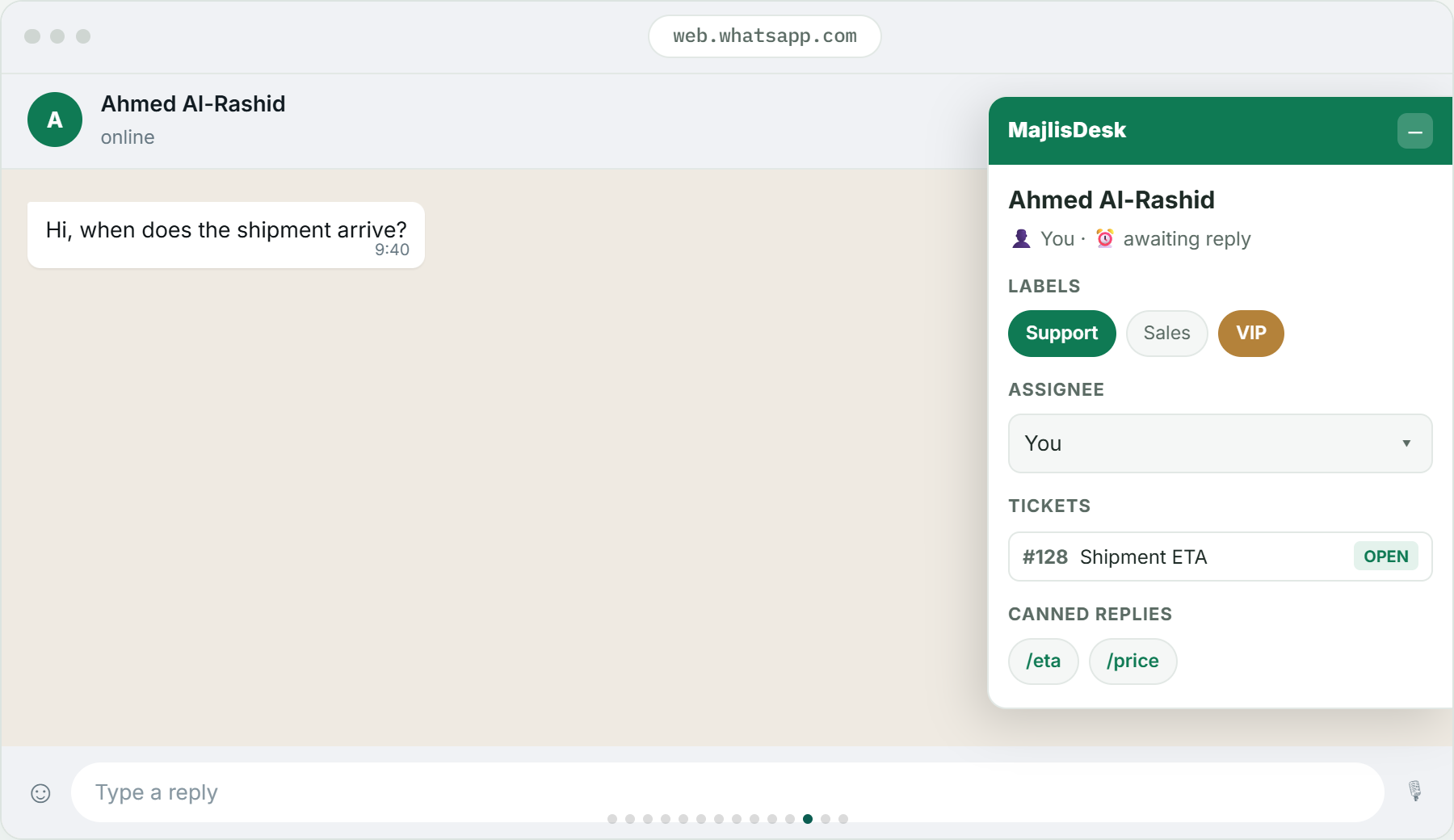Screen dimensions: 1454x840
Task: Select the web.whatsapp.com address bar
Action: (x=764, y=36)
